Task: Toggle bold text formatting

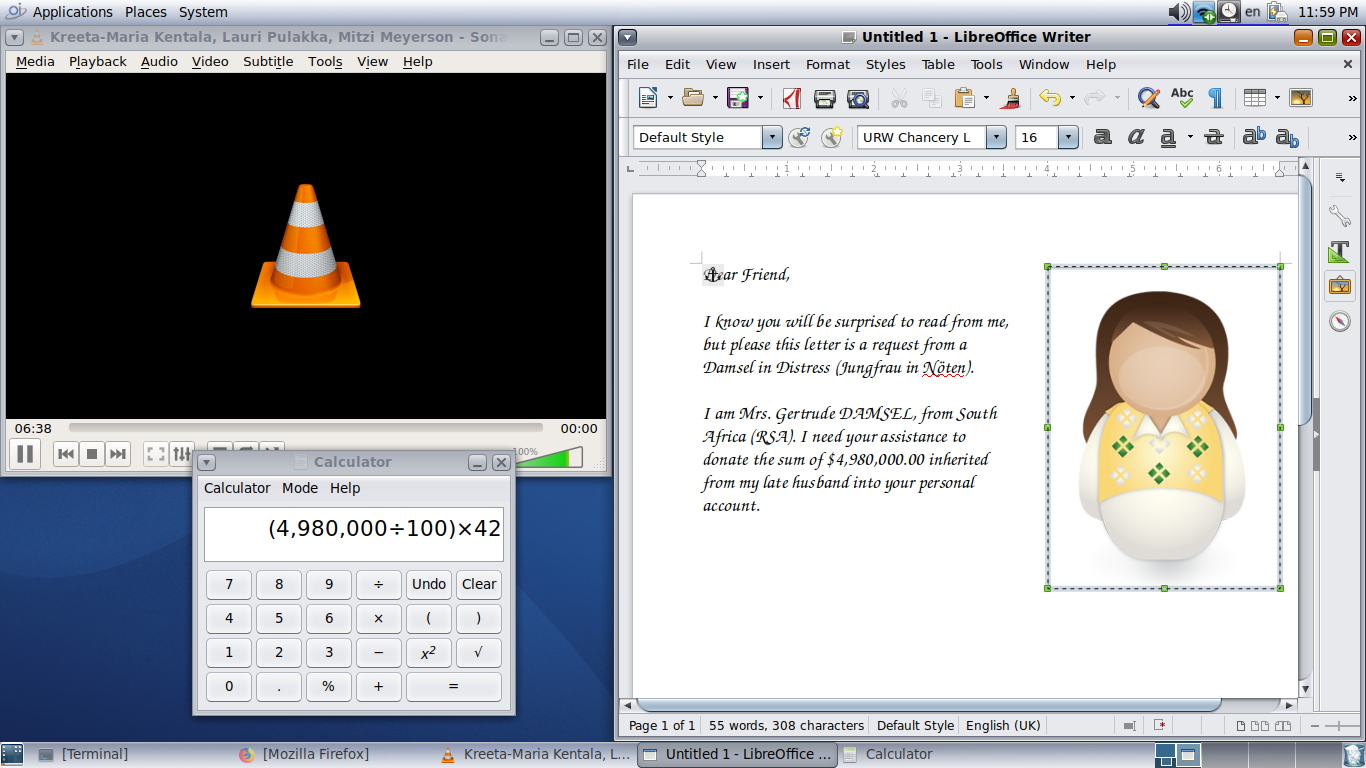Action: coord(1103,138)
